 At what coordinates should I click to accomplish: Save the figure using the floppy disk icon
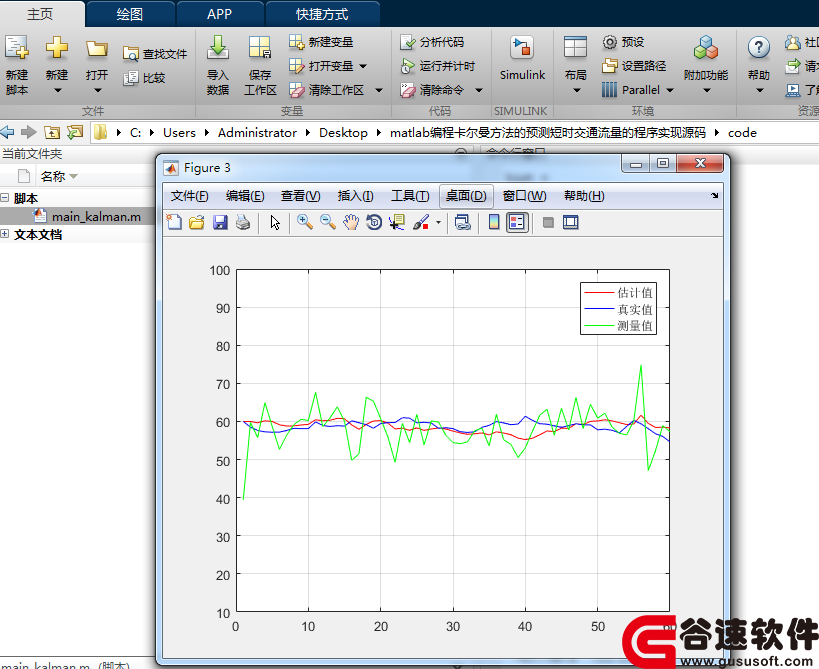[220, 222]
